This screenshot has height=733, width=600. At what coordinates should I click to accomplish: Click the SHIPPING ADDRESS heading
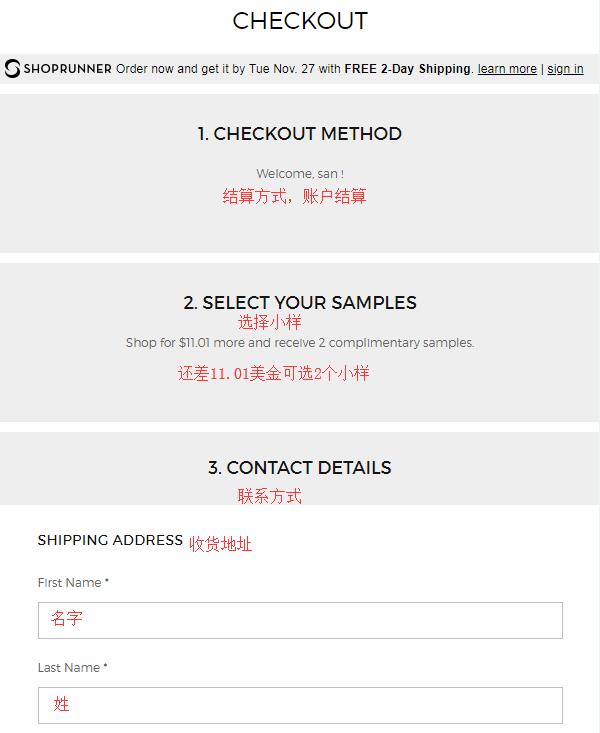tap(110, 540)
